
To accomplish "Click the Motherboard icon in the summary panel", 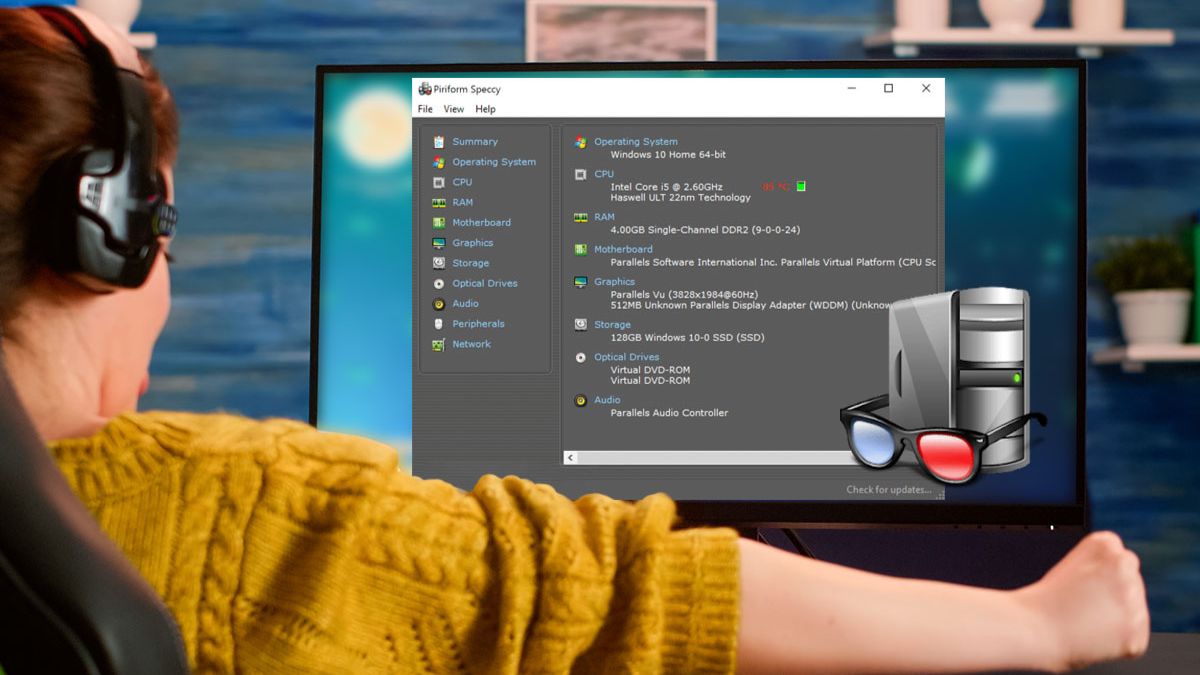I will [x=581, y=249].
